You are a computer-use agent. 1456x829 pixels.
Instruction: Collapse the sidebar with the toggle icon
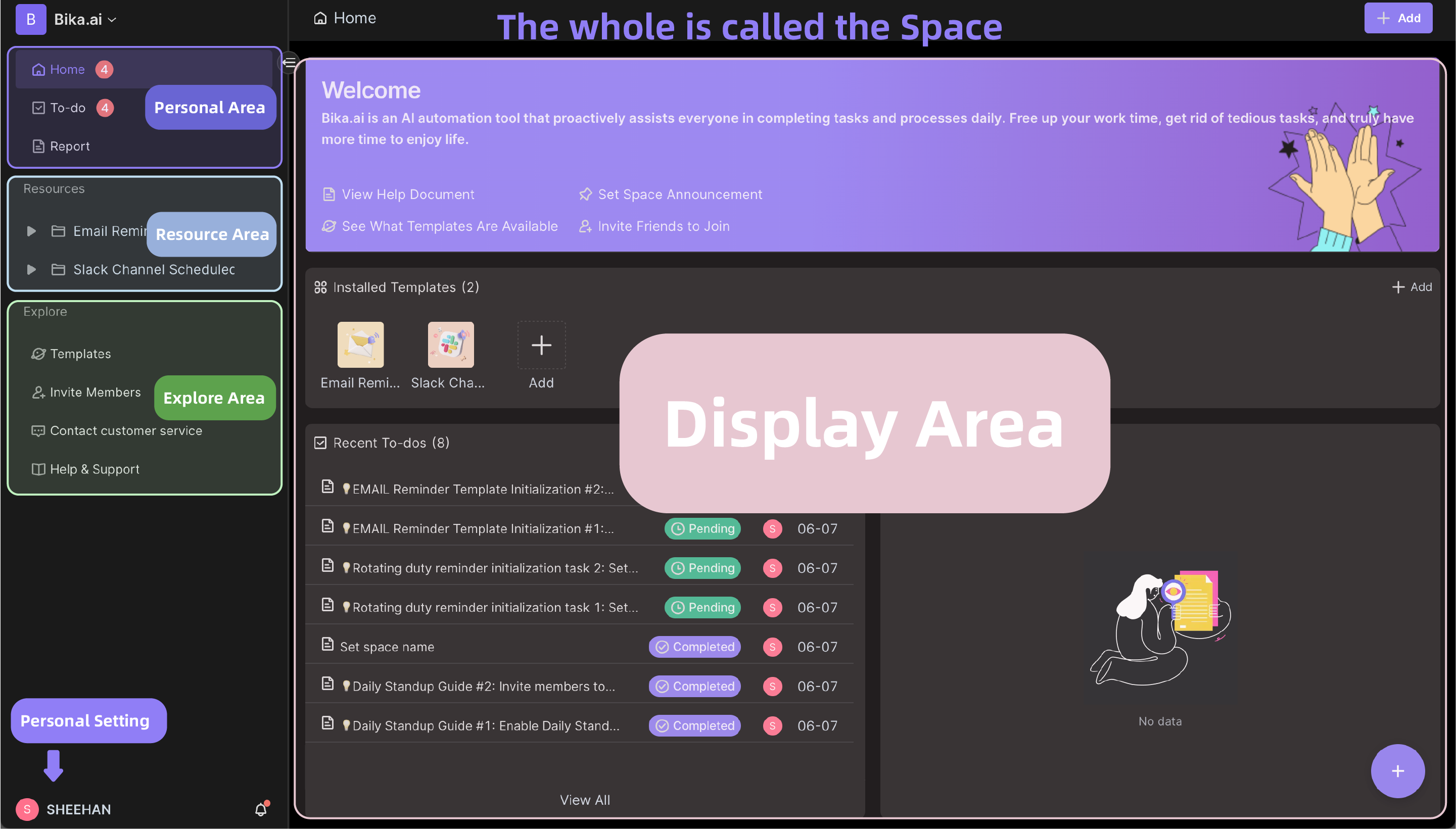pyautogui.click(x=289, y=62)
